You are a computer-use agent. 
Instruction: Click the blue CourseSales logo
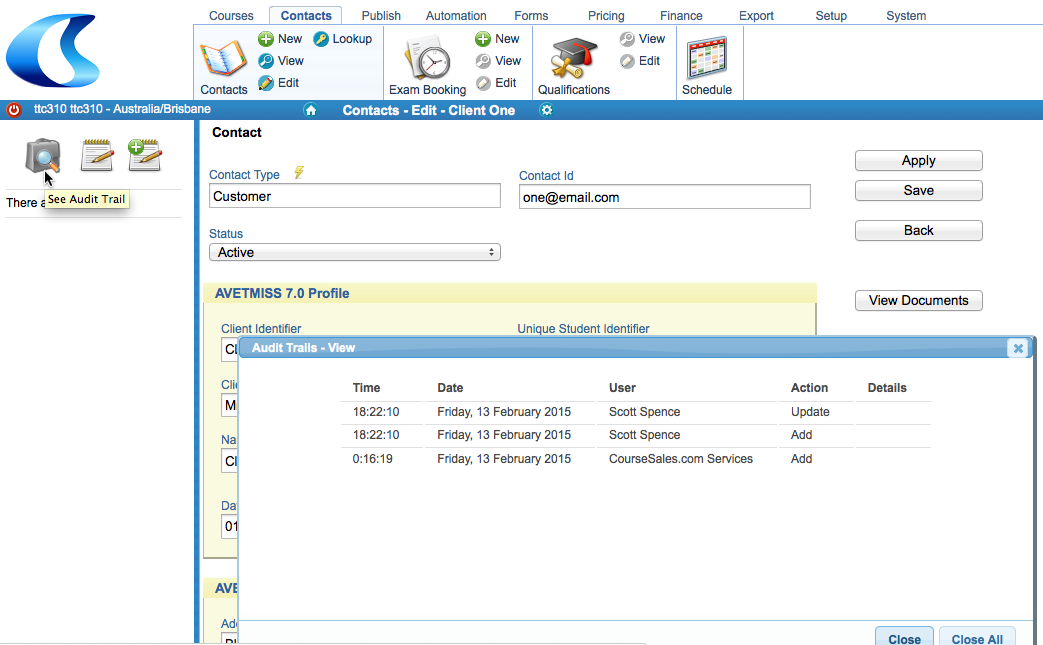click(x=53, y=51)
